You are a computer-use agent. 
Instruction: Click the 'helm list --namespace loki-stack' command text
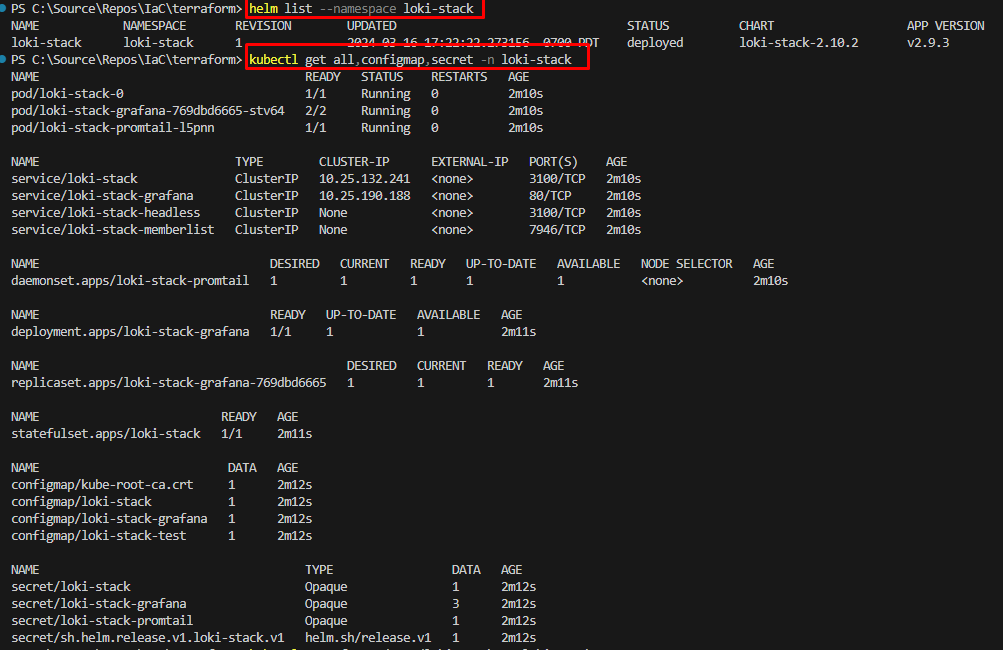pos(361,8)
